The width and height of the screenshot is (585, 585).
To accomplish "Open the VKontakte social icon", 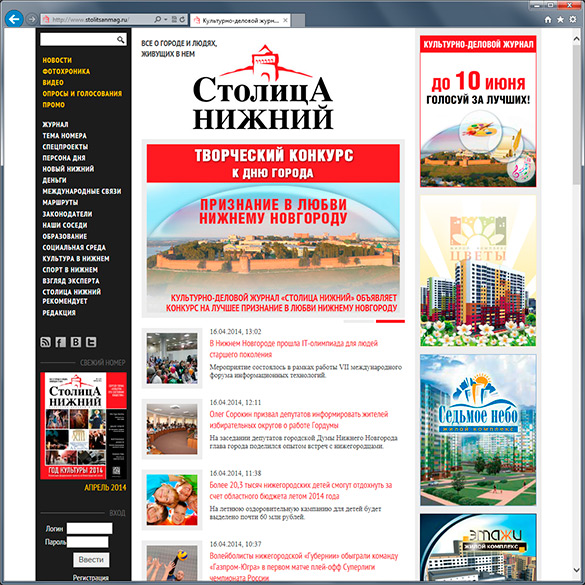I will pyautogui.click(x=76, y=342).
